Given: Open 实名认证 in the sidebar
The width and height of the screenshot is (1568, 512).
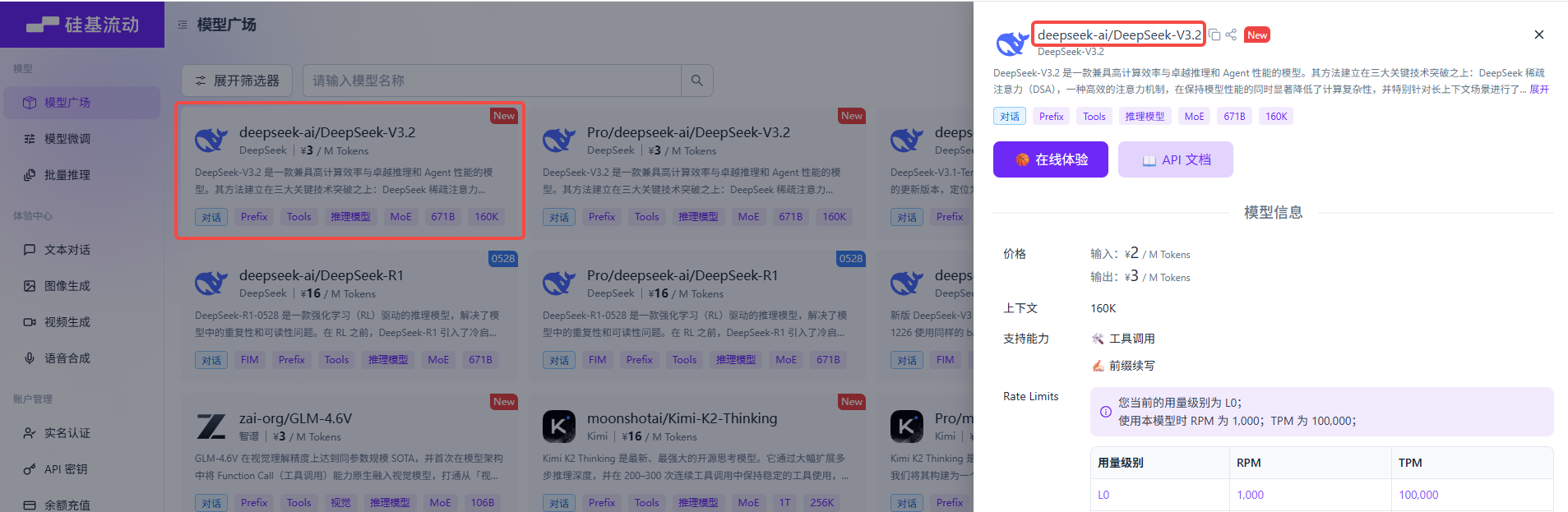Looking at the screenshot, I should pyautogui.click(x=81, y=433).
